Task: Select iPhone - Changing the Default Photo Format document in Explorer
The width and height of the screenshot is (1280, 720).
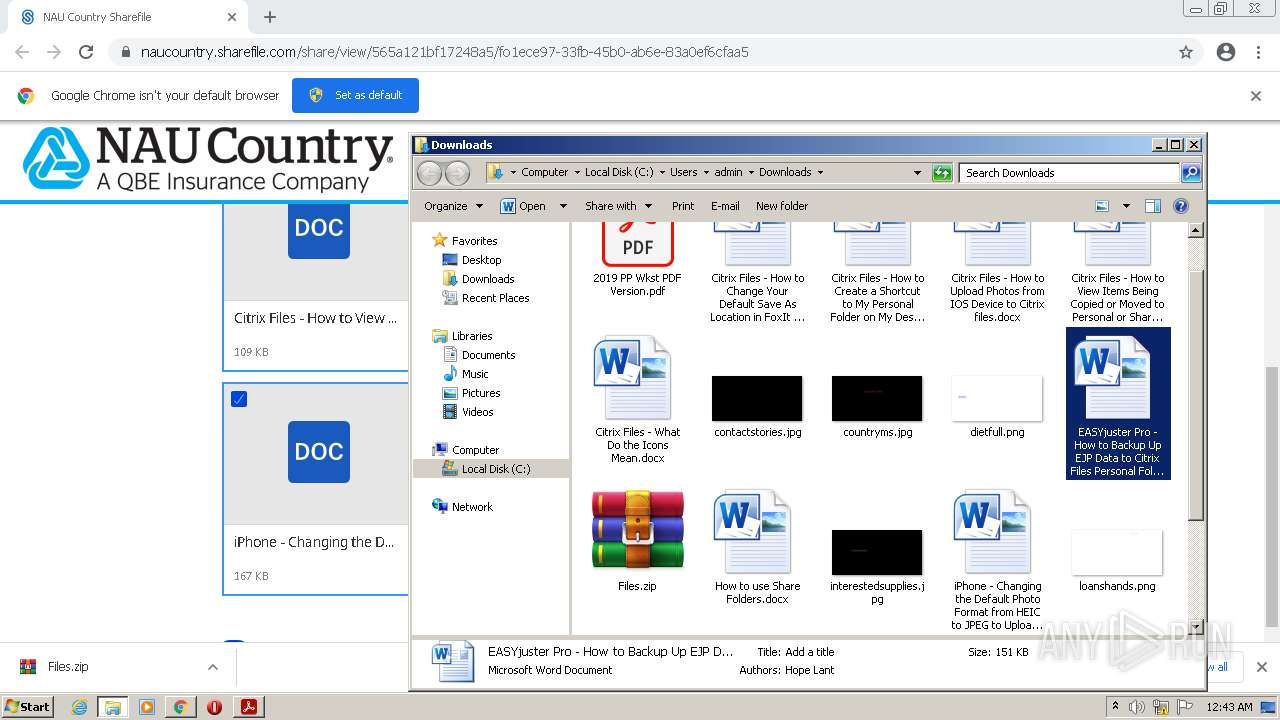Action: click(997, 560)
